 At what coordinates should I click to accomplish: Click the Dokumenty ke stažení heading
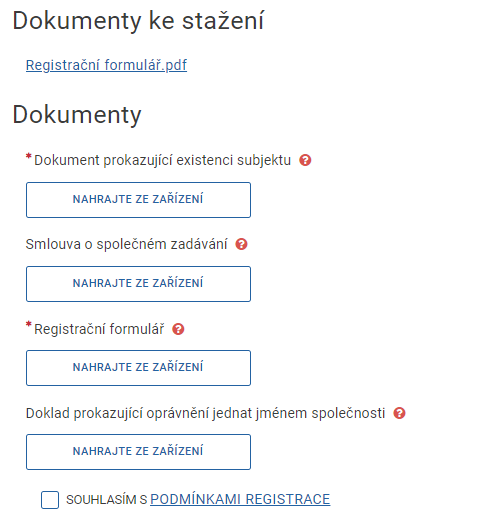coord(138,21)
